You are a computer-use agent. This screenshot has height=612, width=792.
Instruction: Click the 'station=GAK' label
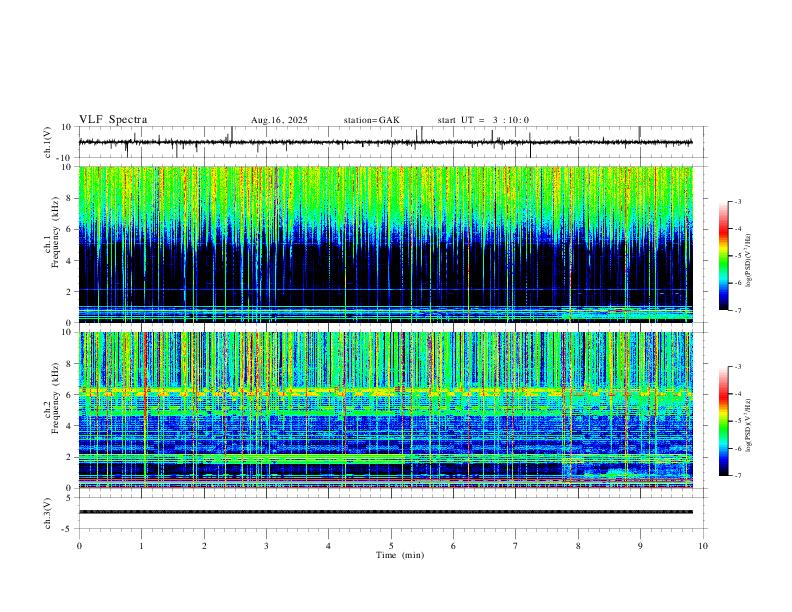(371, 120)
